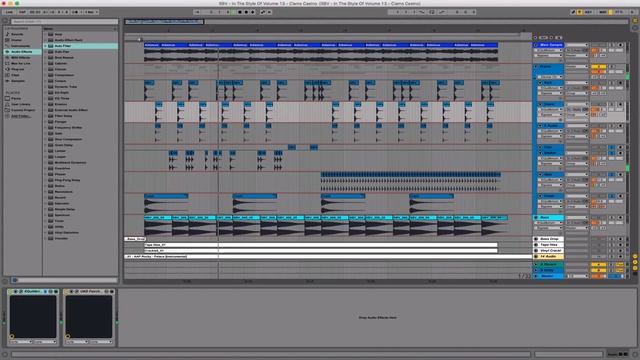Toggle the Mixer section button

[635, 268]
